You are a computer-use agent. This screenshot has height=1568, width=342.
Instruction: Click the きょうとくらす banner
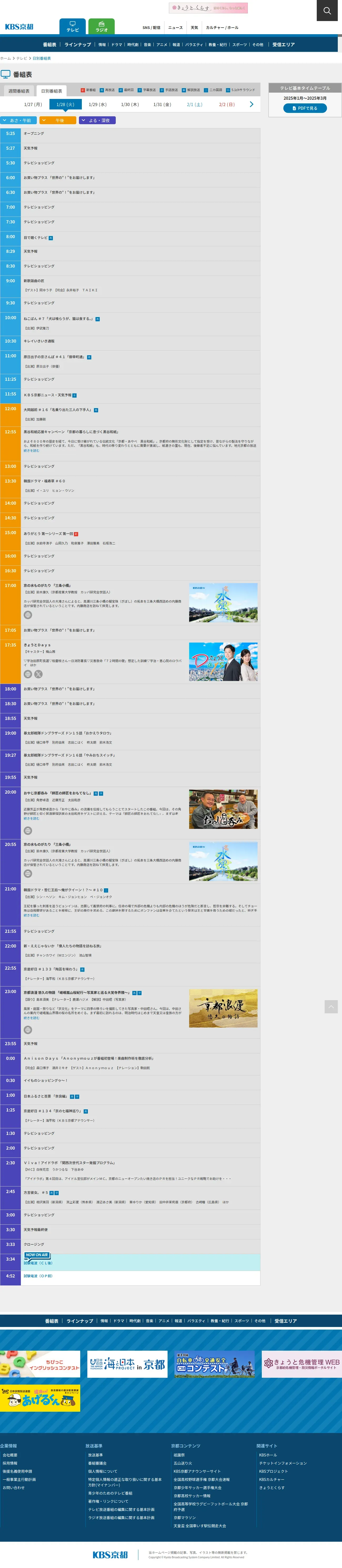pyautogui.click(x=208, y=8)
